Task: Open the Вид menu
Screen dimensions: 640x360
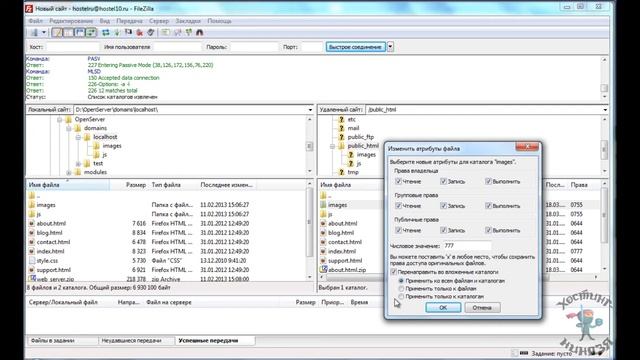Action: pos(105,21)
